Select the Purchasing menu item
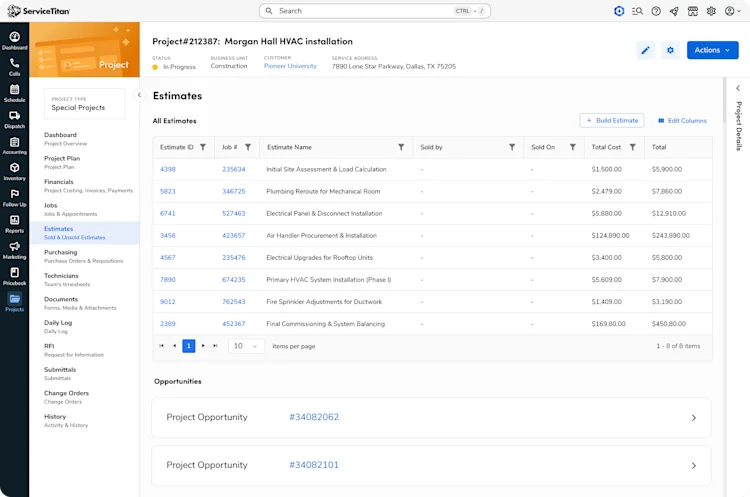750x497 pixels. click(85, 256)
